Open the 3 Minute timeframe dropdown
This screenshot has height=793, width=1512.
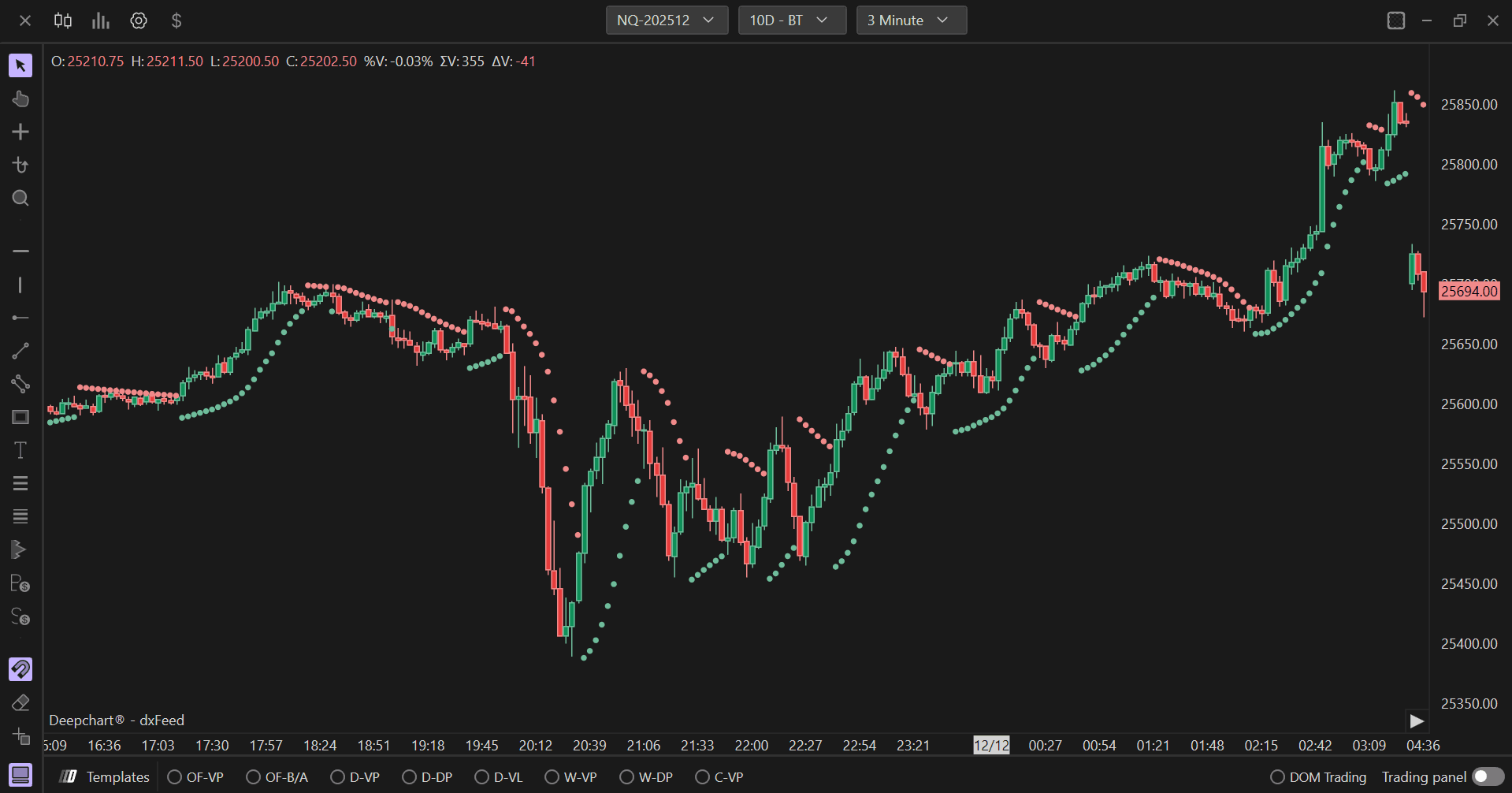coord(912,20)
